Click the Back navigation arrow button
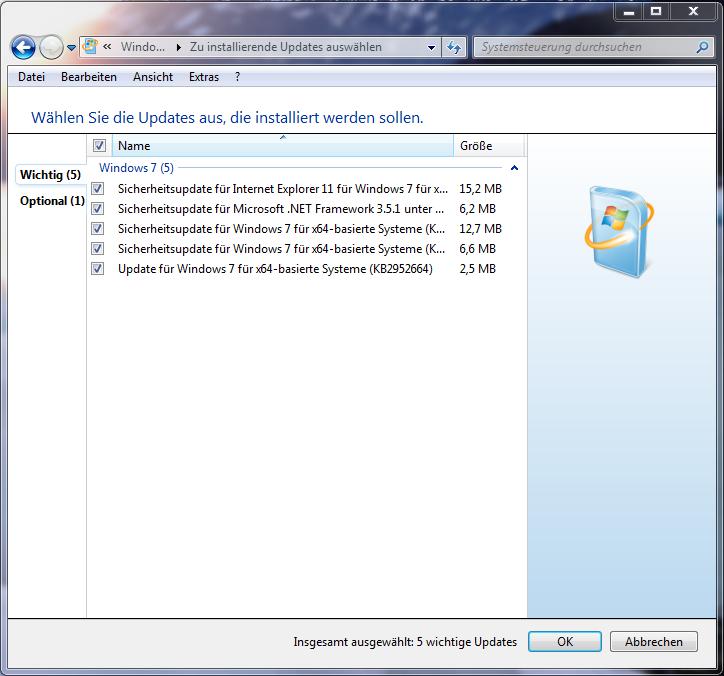Image resolution: width=724 pixels, height=676 pixels. pyautogui.click(x=23, y=47)
